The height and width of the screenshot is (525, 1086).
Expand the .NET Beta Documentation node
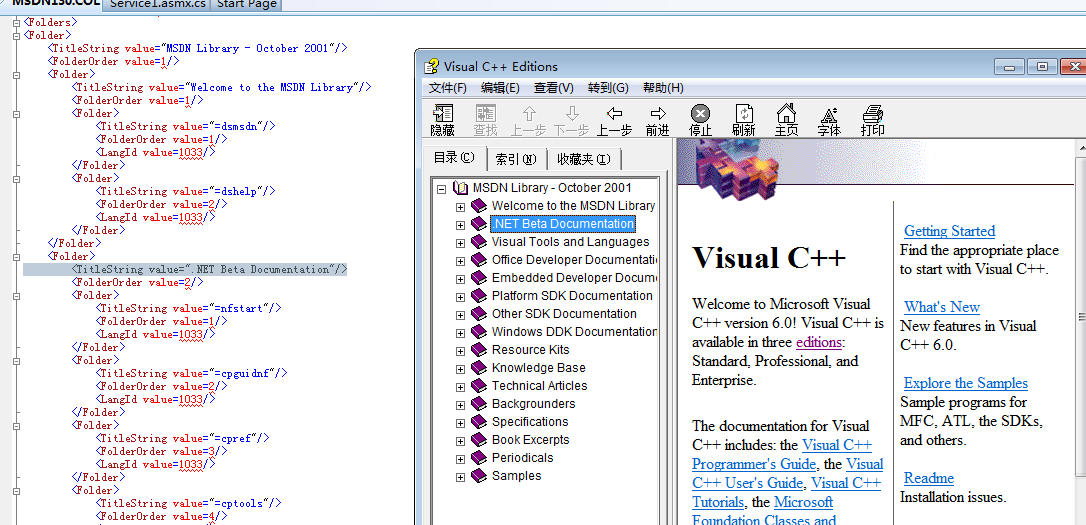(460, 225)
